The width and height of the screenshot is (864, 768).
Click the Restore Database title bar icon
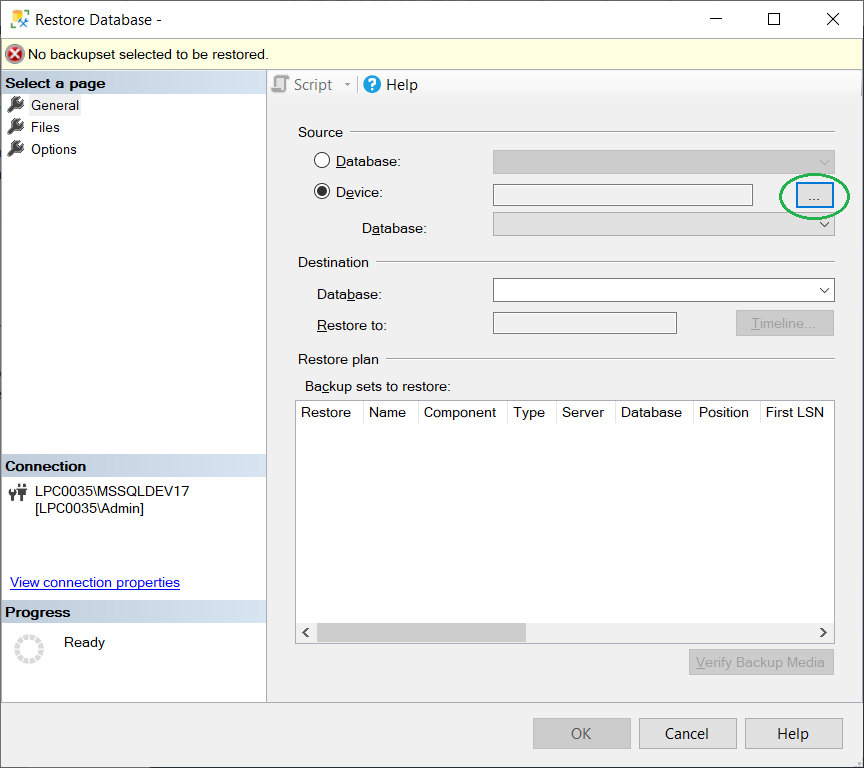click(18, 19)
